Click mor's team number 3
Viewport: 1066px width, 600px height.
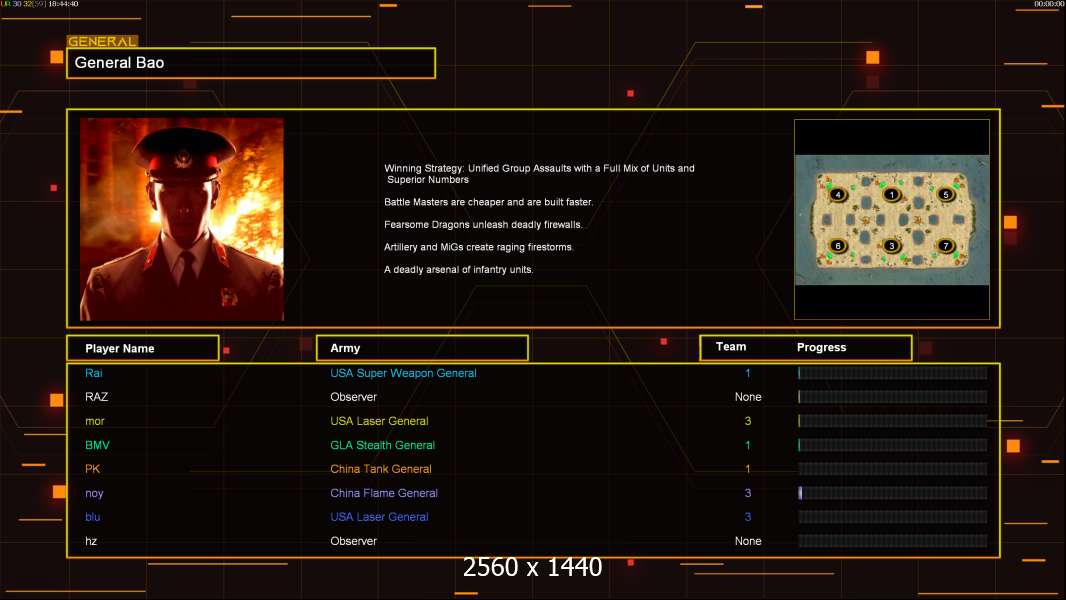pyautogui.click(x=748, y=421)
